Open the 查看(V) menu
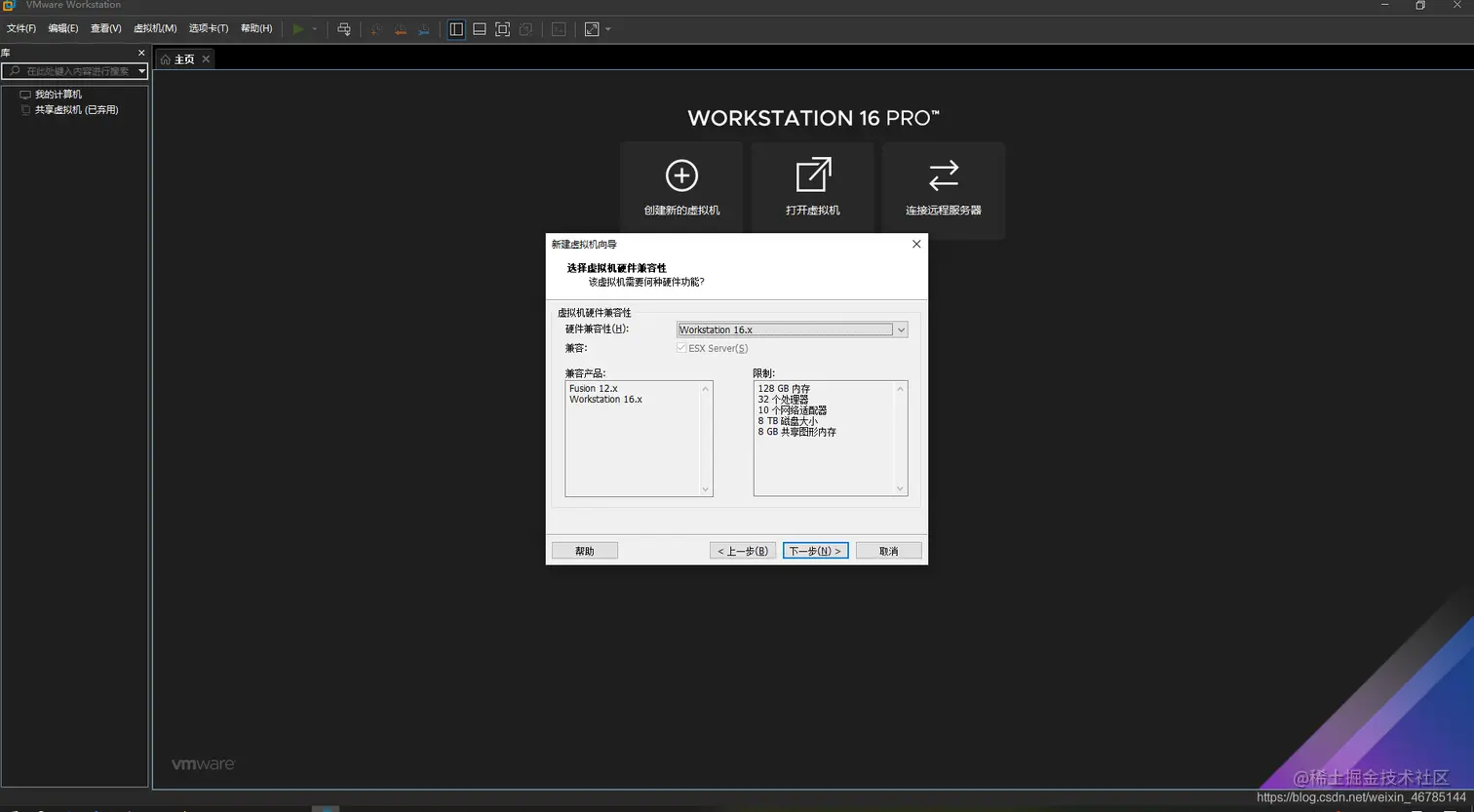This screenshot has width=1474, height=812. (x=106, y=28)
